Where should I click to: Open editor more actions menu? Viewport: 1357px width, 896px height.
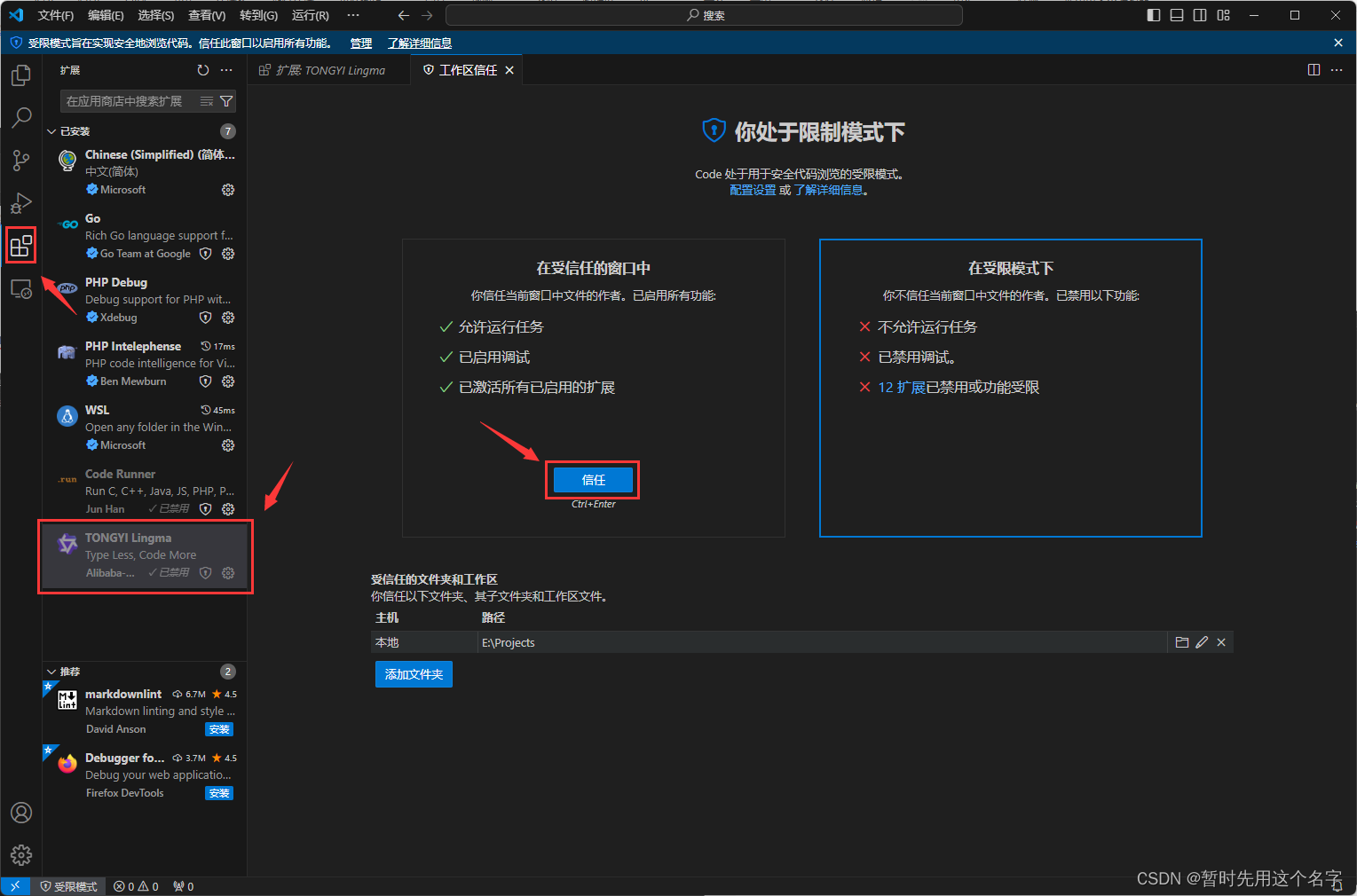1337,70
